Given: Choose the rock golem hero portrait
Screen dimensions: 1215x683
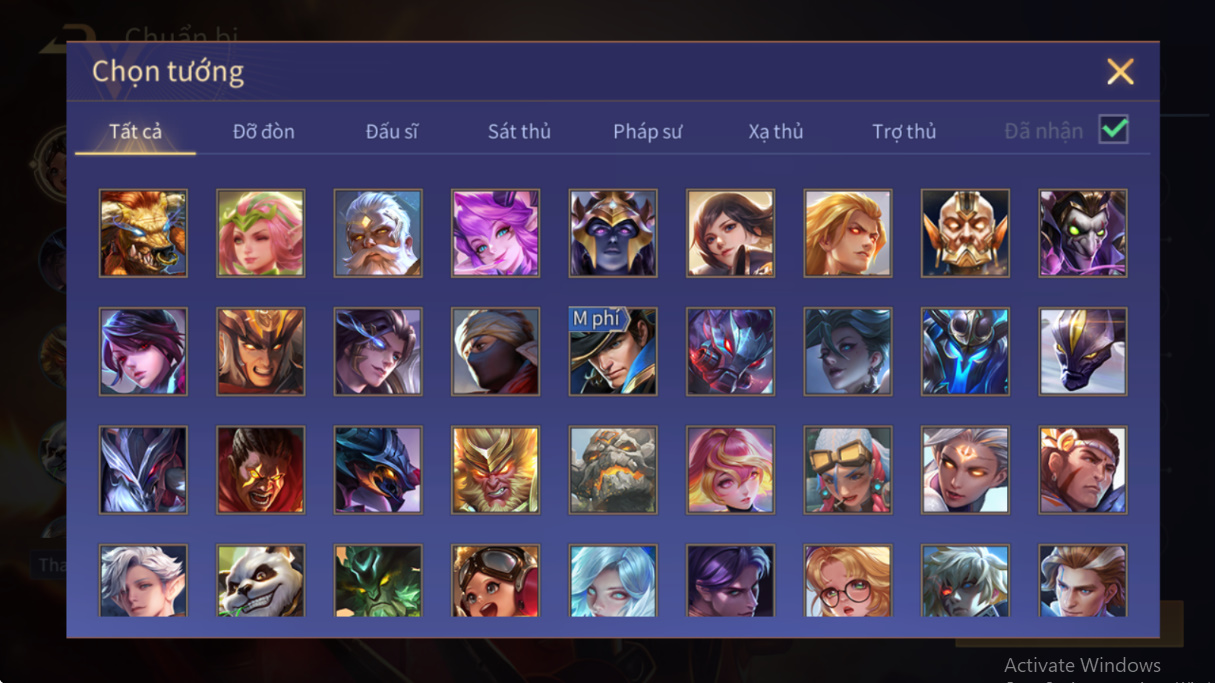Looking at the screenshot, I should tap(613, 469).
